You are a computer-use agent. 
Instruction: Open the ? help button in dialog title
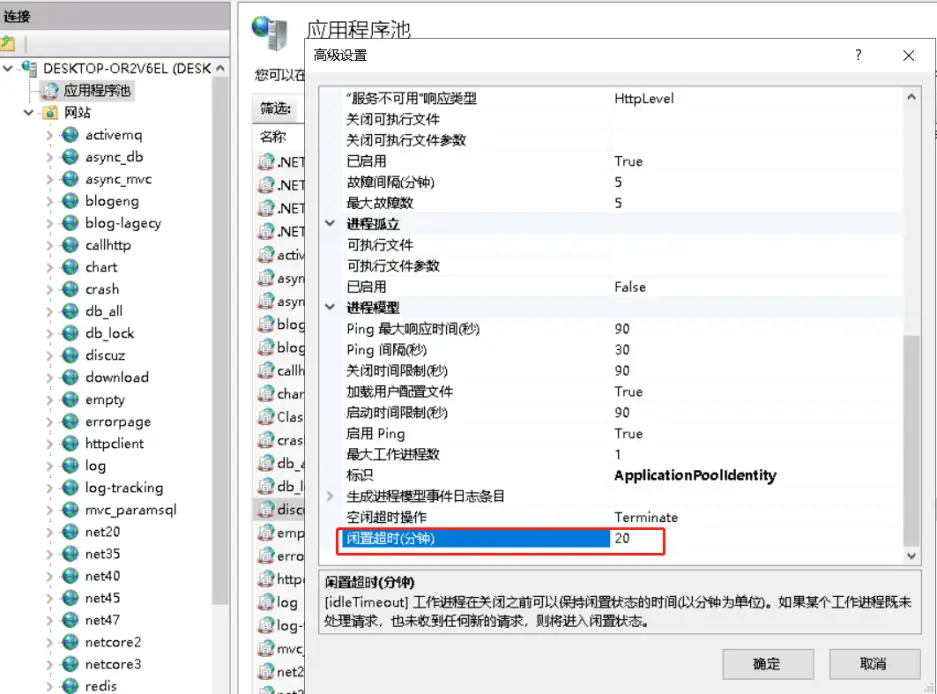tap(858, 56)
